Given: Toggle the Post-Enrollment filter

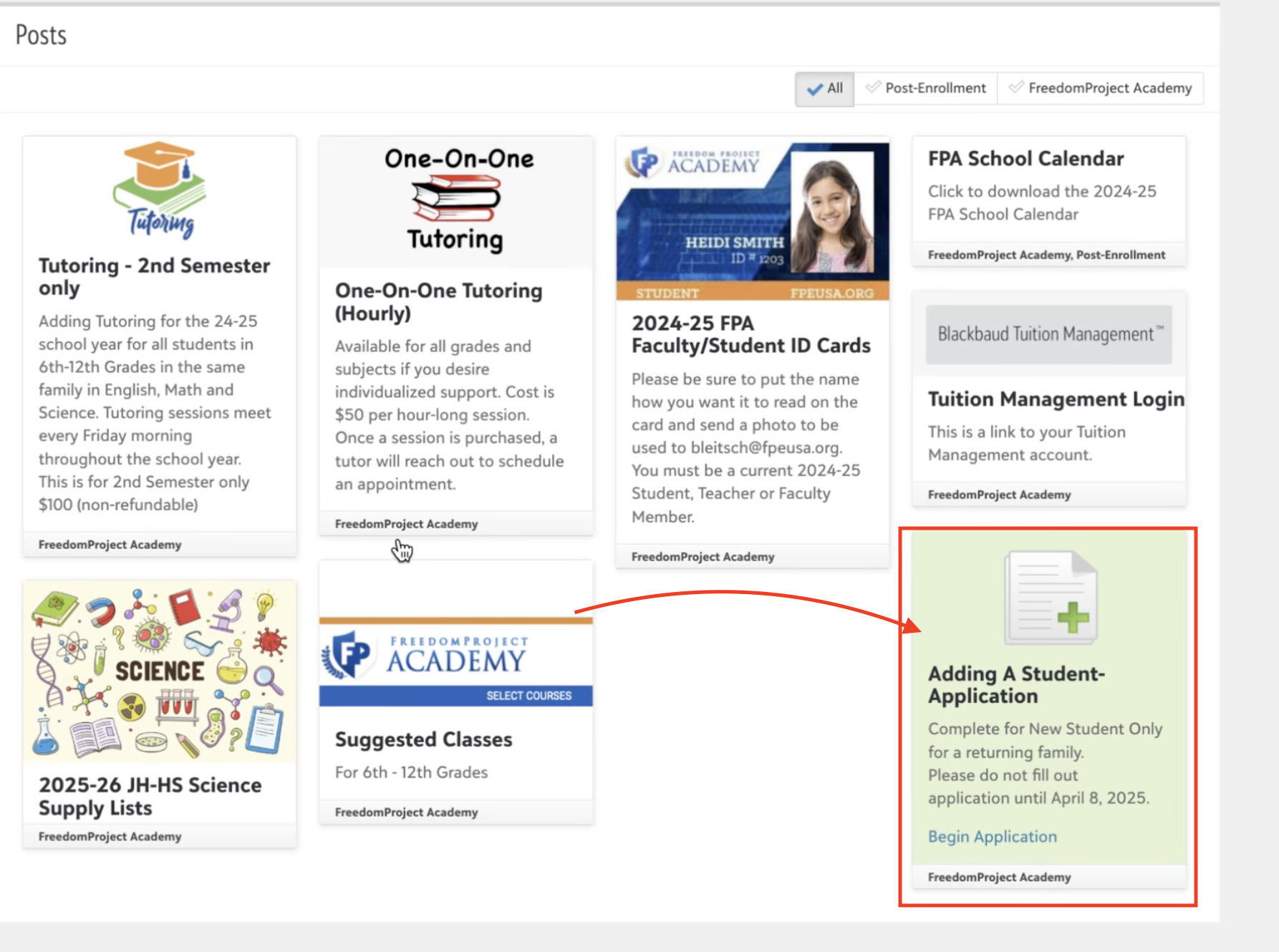Looking at the screenshot, I should pyautogui.click(x=925, y=89).
